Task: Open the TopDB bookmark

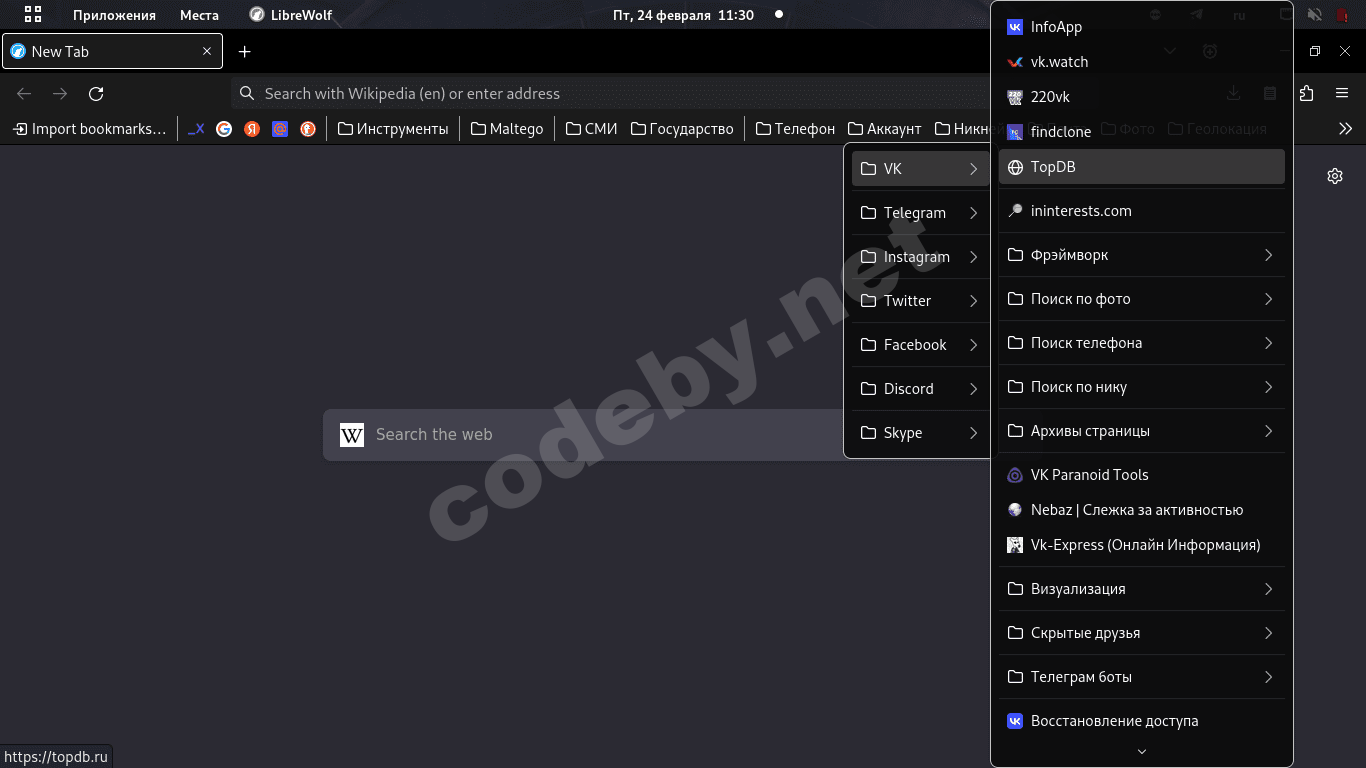Action: [1141, 167]
